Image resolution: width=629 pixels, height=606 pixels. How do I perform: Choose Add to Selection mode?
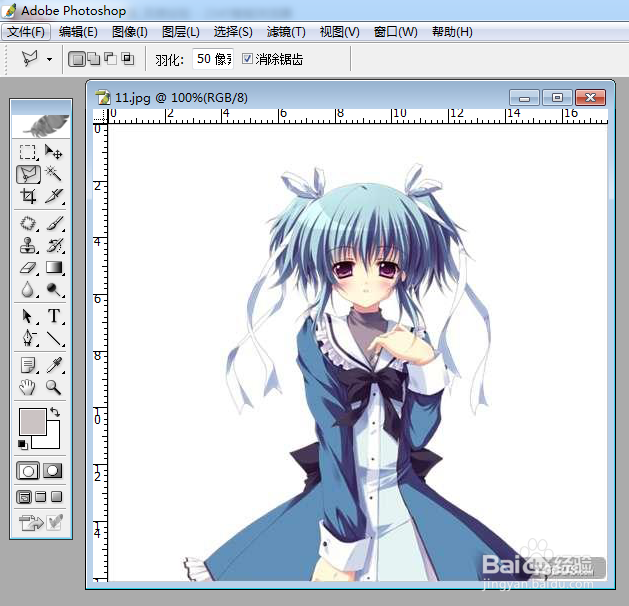pos(94,59)
